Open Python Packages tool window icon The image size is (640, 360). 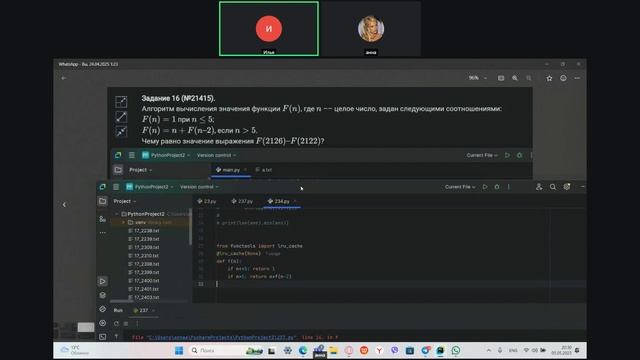pos(102,295)
